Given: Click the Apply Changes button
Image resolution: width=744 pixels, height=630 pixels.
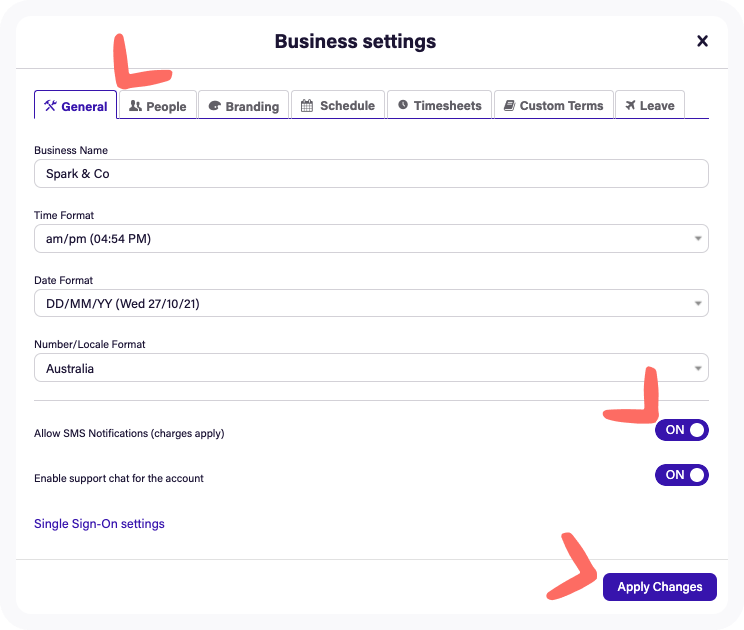Looking at the screenshot, I should click(x=660, y=587).
